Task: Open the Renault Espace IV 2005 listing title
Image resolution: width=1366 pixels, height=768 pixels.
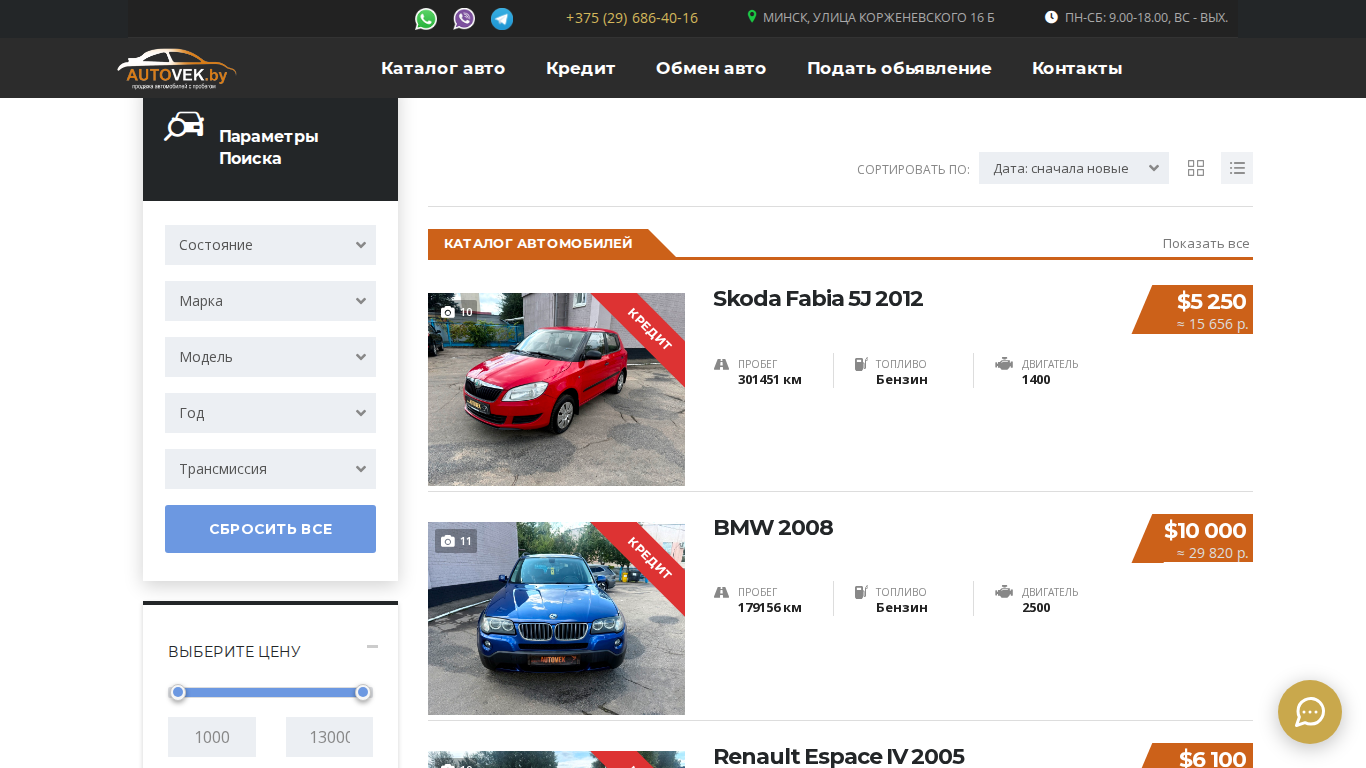Action: point(839,757)
